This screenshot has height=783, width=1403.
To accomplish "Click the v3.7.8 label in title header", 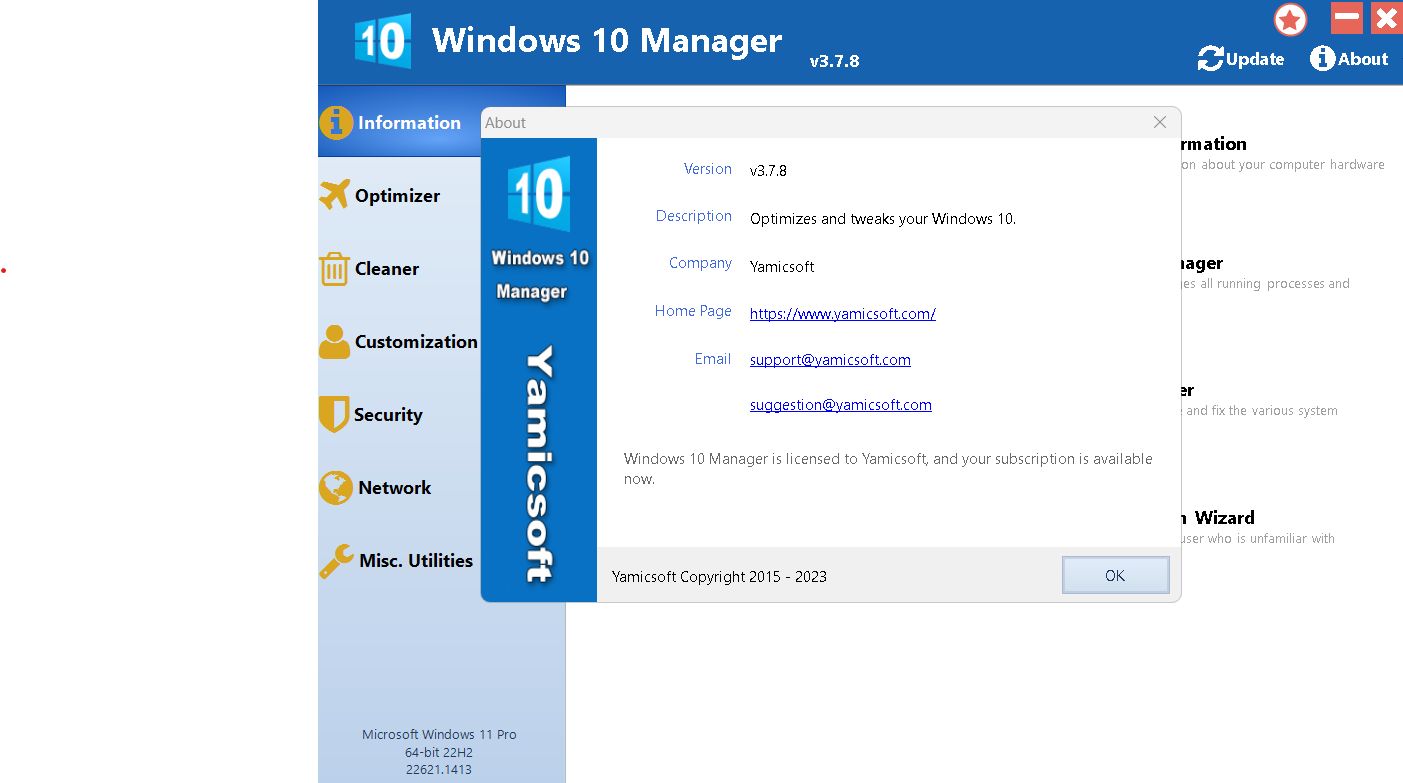I will click(834, 61).
